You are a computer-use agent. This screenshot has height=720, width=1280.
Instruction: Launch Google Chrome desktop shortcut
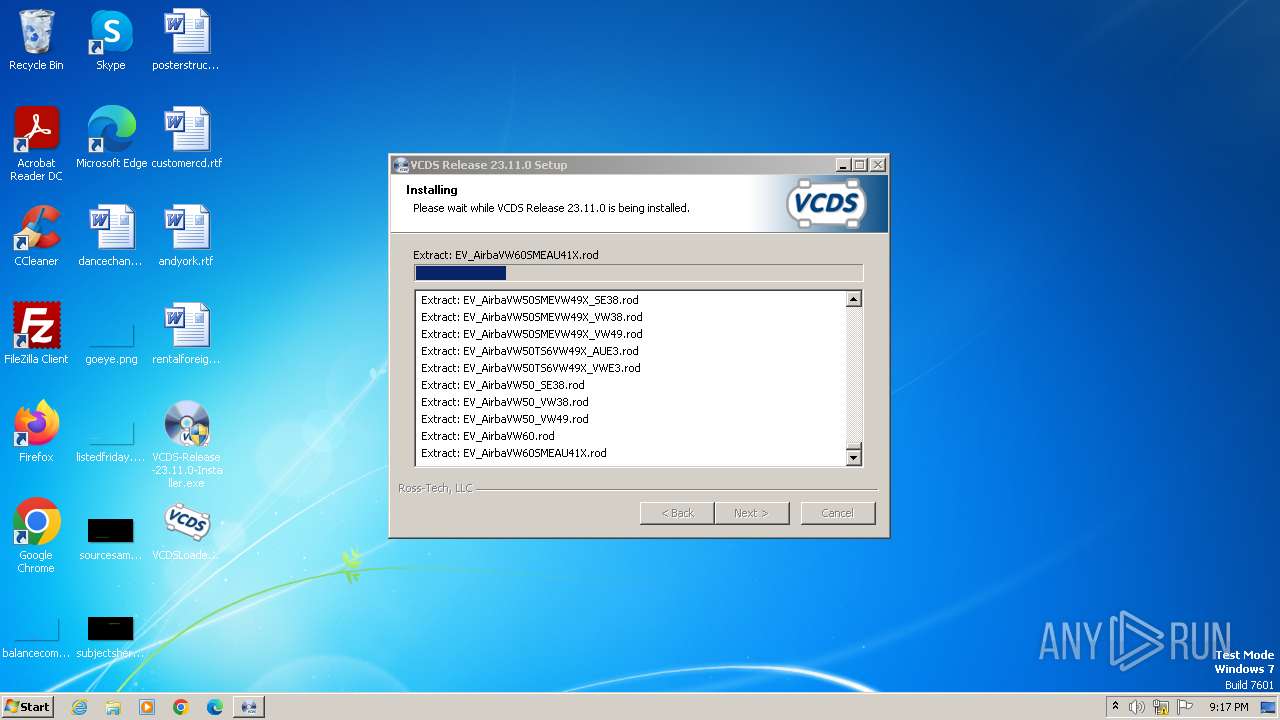point(36,535)
